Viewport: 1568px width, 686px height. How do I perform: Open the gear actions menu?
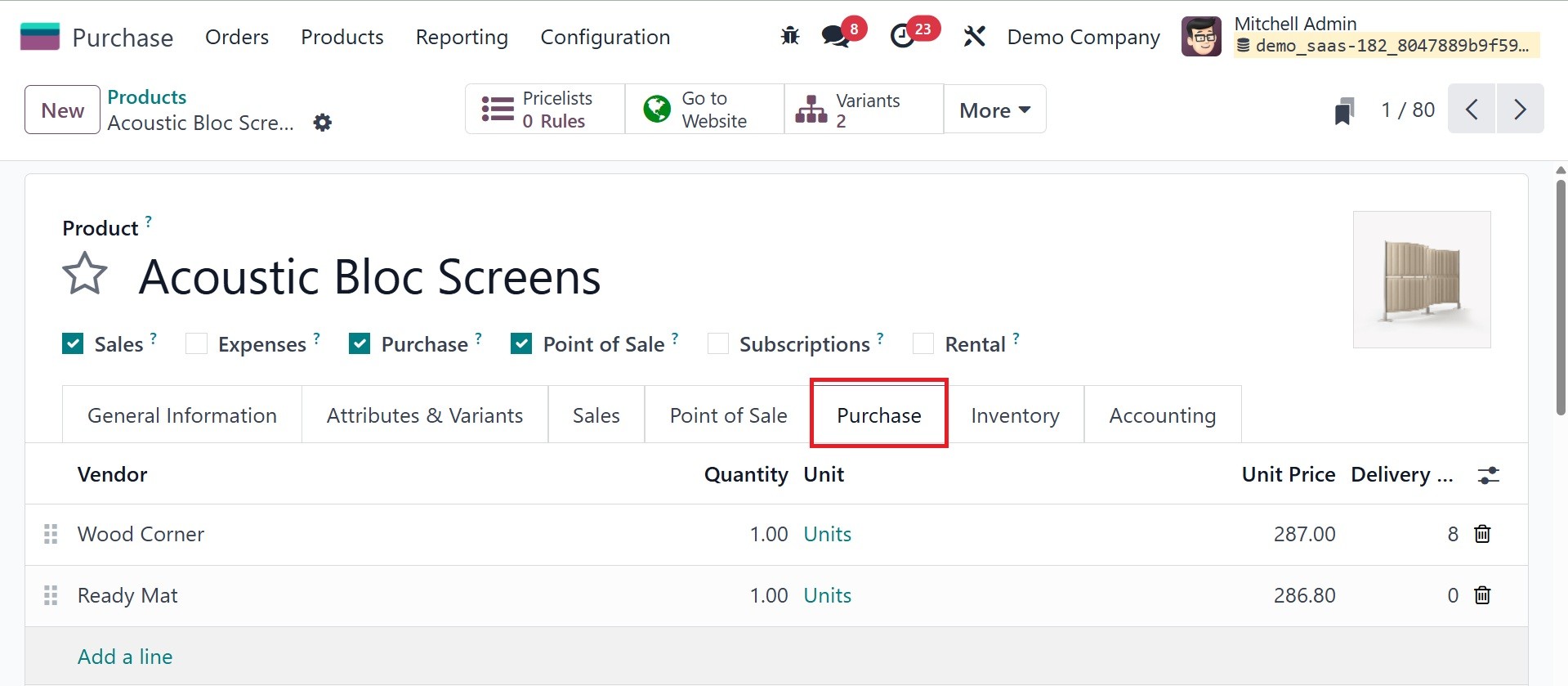[323, 123]
